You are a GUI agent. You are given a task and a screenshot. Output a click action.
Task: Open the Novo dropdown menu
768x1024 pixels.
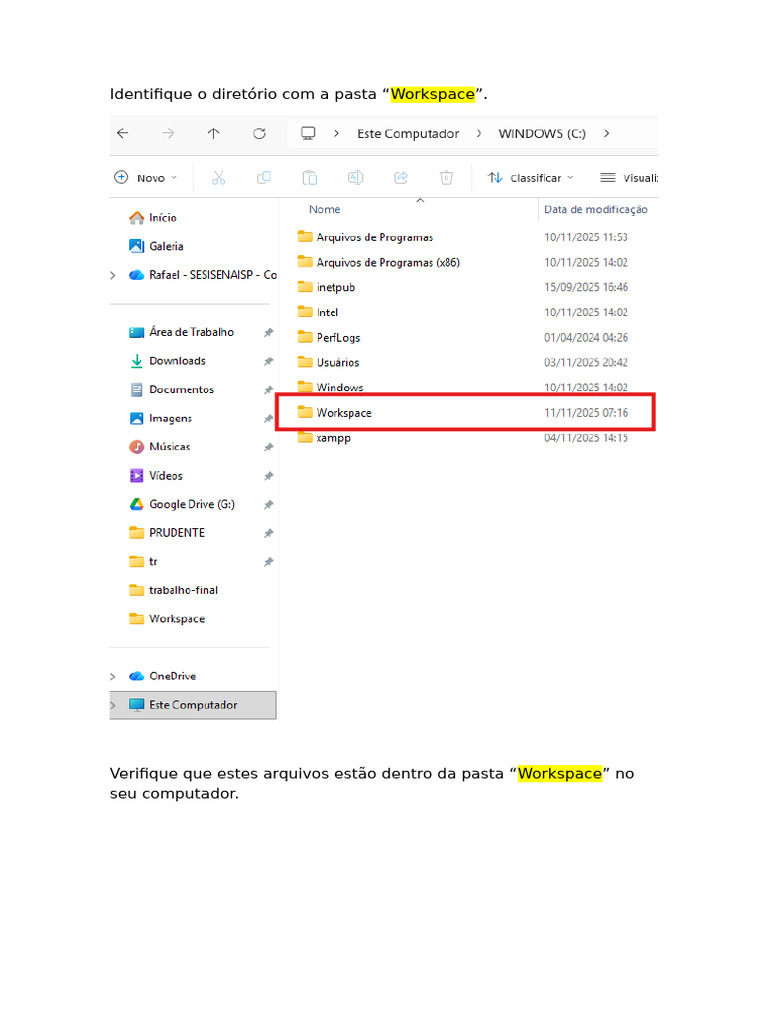(146, 178)
